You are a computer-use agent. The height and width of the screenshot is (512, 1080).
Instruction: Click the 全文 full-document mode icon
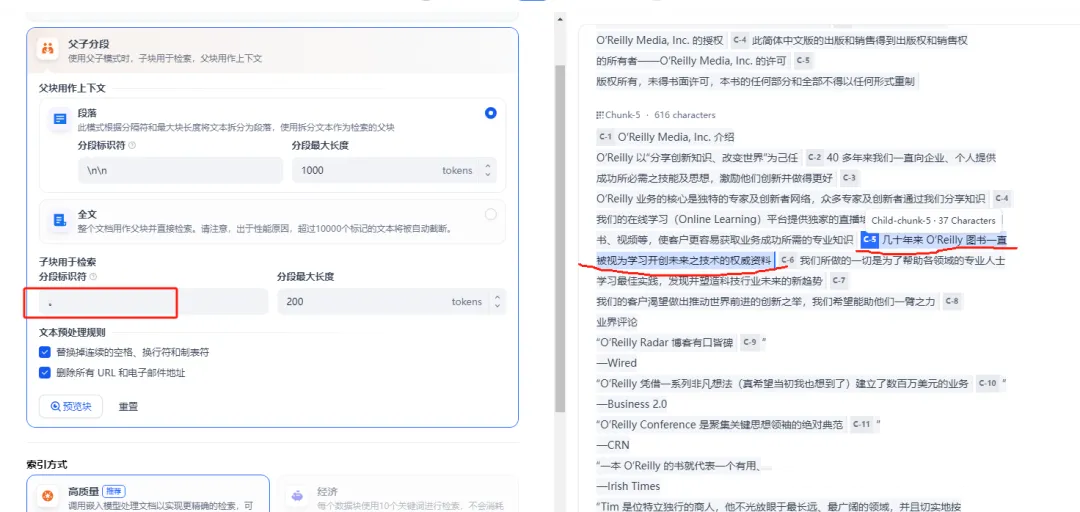coord(61,221)
